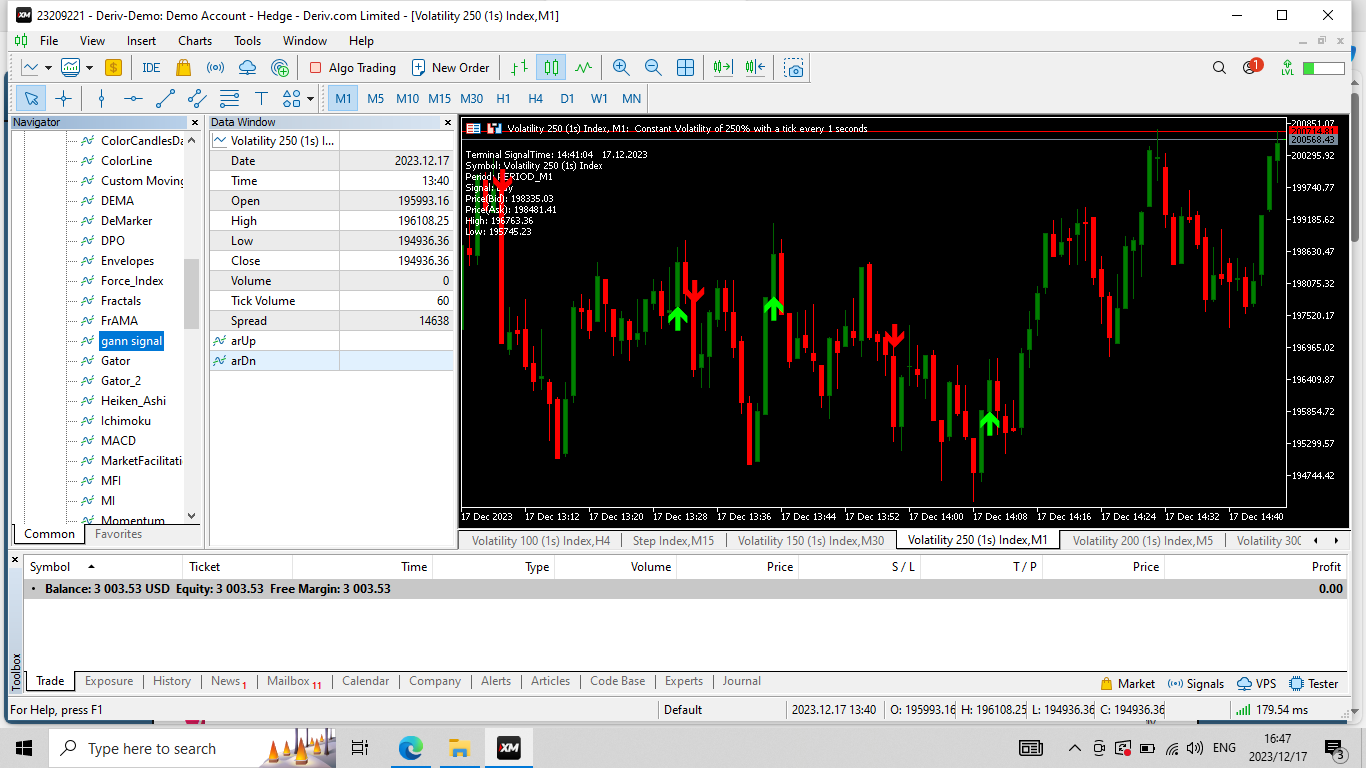Select the crosshair tool

click(63, 98)
